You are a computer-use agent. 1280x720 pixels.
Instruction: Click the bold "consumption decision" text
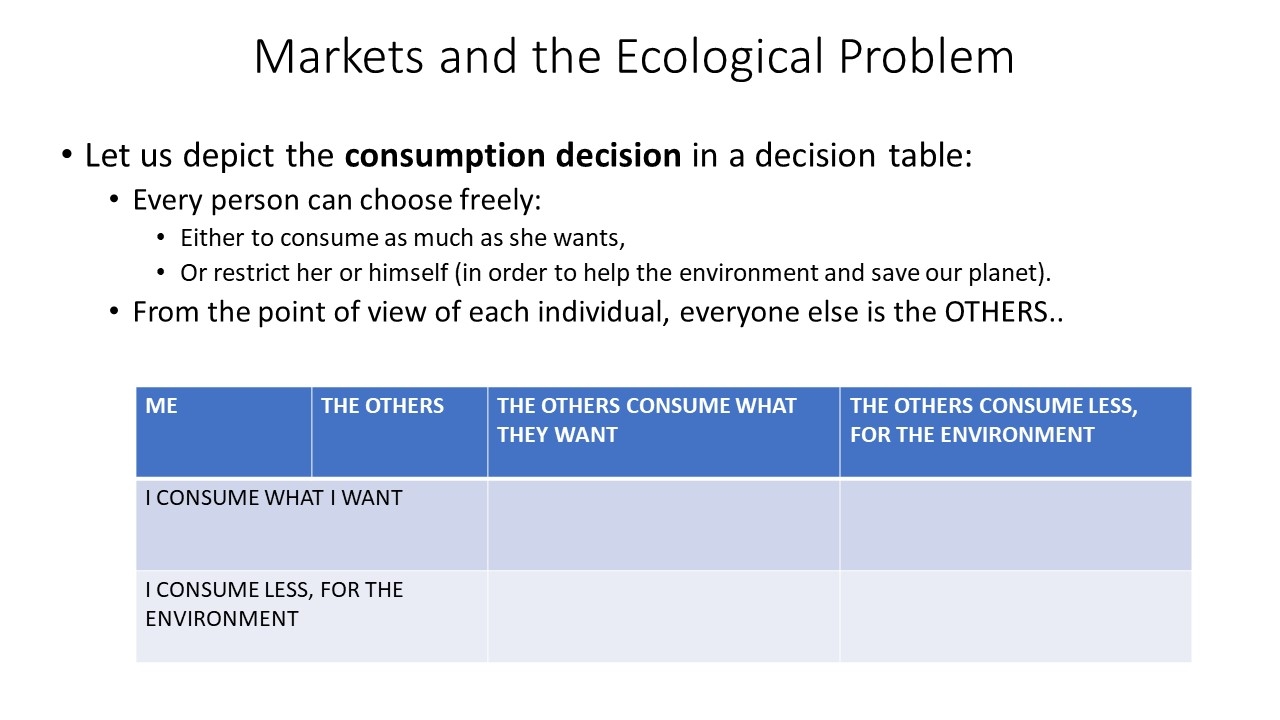[x=513, y=156]
